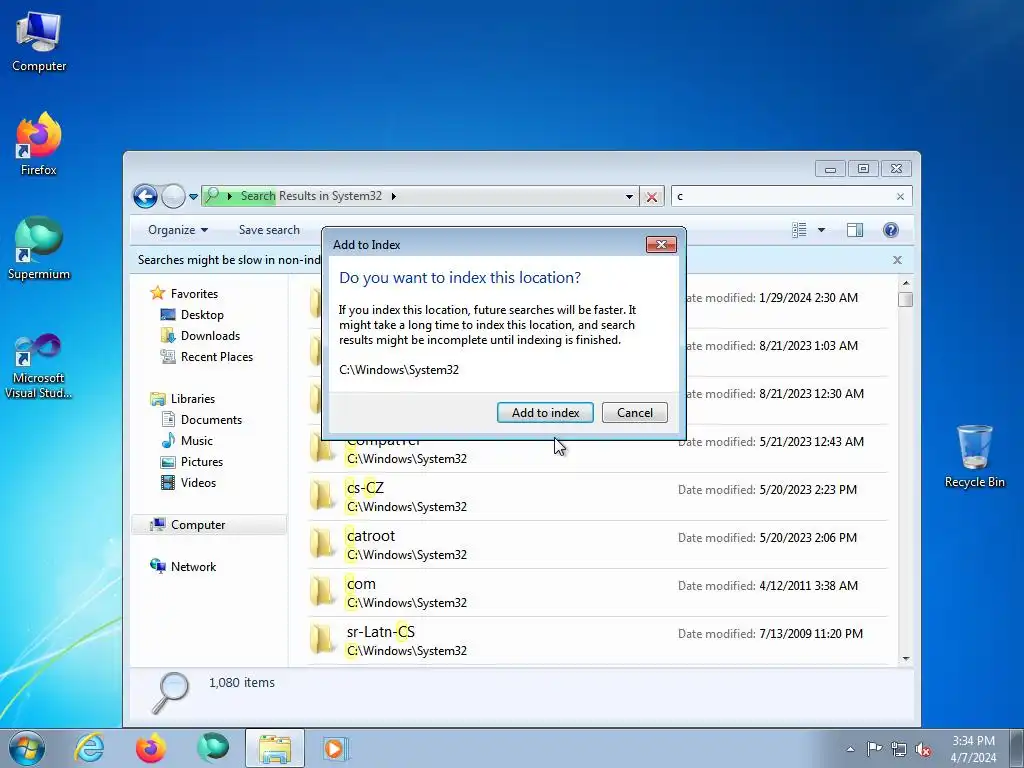Viewport: 1024px width, 768px height.
Task: Open Desktop under Favorites
Action: [x=202, y=315]
